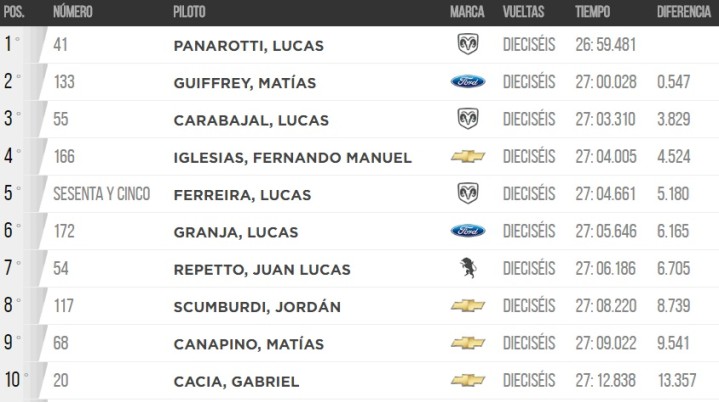The height and width of the screenshot is (403, 719).
Task: Click the DIFERENCIA column header
Action: (x=684, y=12)
